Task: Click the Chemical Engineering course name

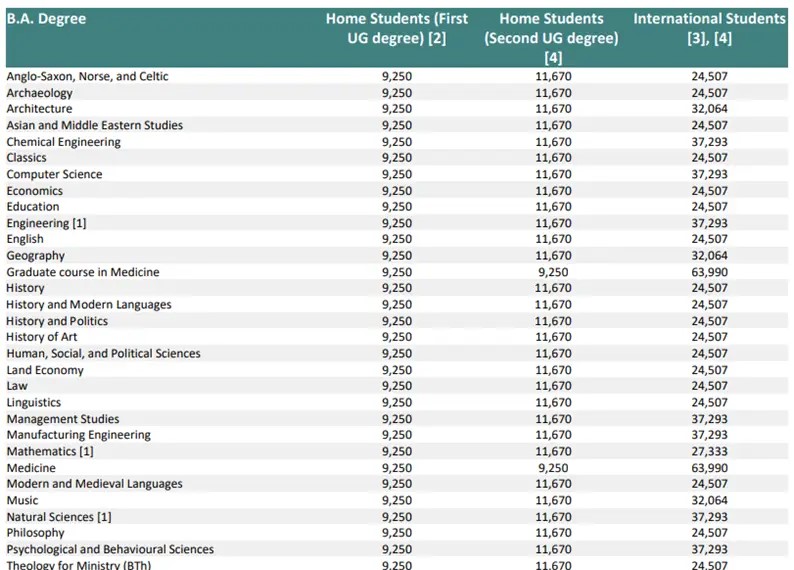Action: tap(63, 142)
